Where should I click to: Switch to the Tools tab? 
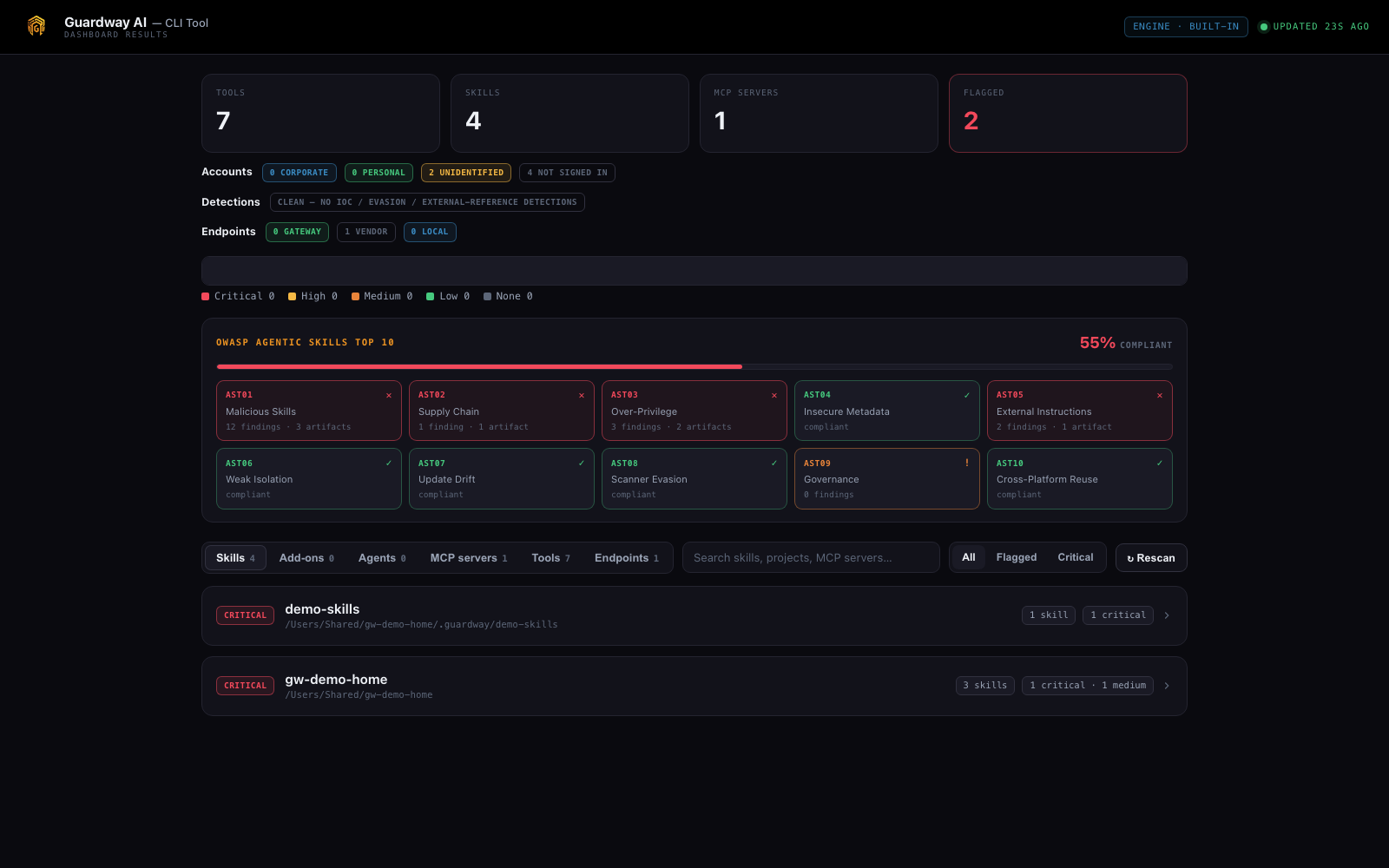551,558
